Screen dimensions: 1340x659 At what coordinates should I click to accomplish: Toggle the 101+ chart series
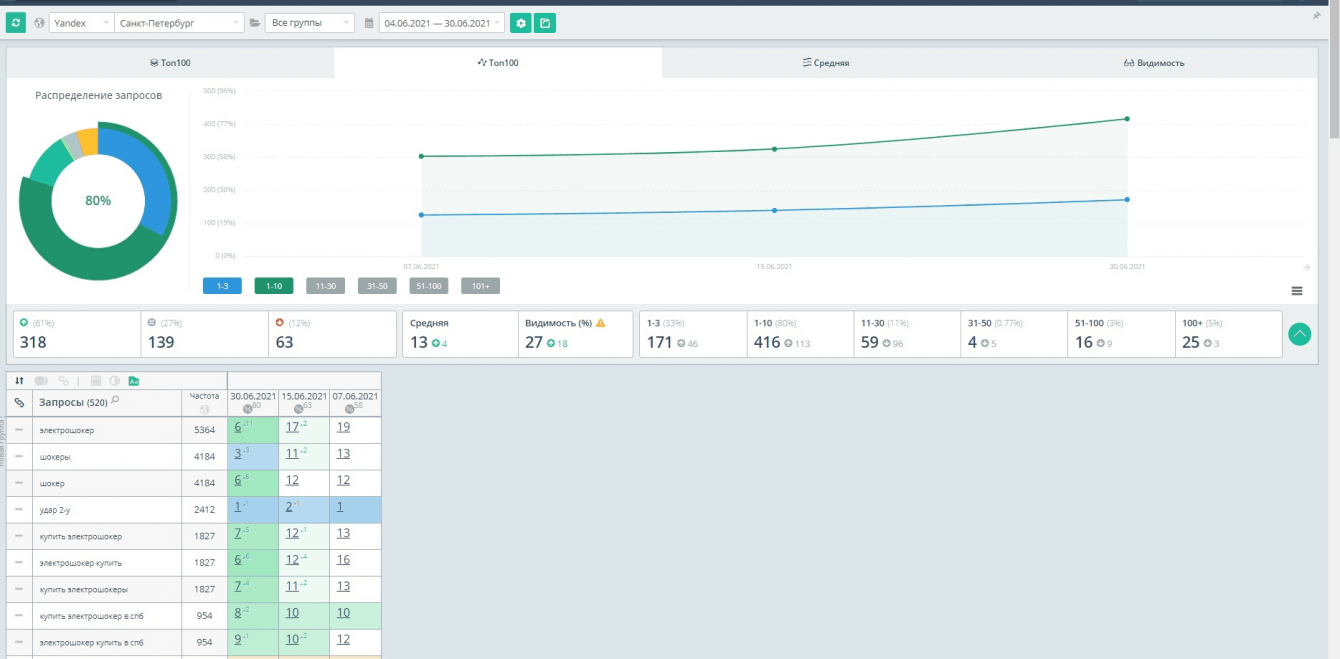click(x=480, y=286)
